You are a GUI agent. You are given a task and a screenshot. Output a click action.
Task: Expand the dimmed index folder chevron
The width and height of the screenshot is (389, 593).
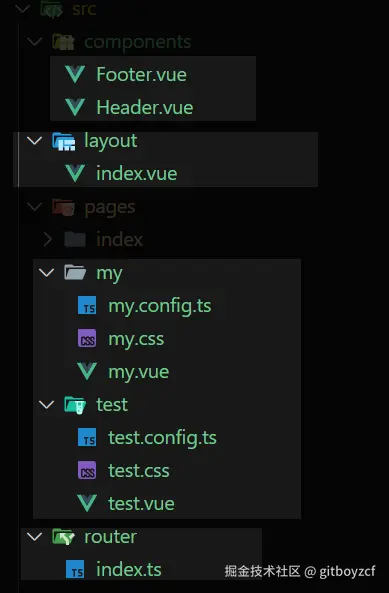48,239
